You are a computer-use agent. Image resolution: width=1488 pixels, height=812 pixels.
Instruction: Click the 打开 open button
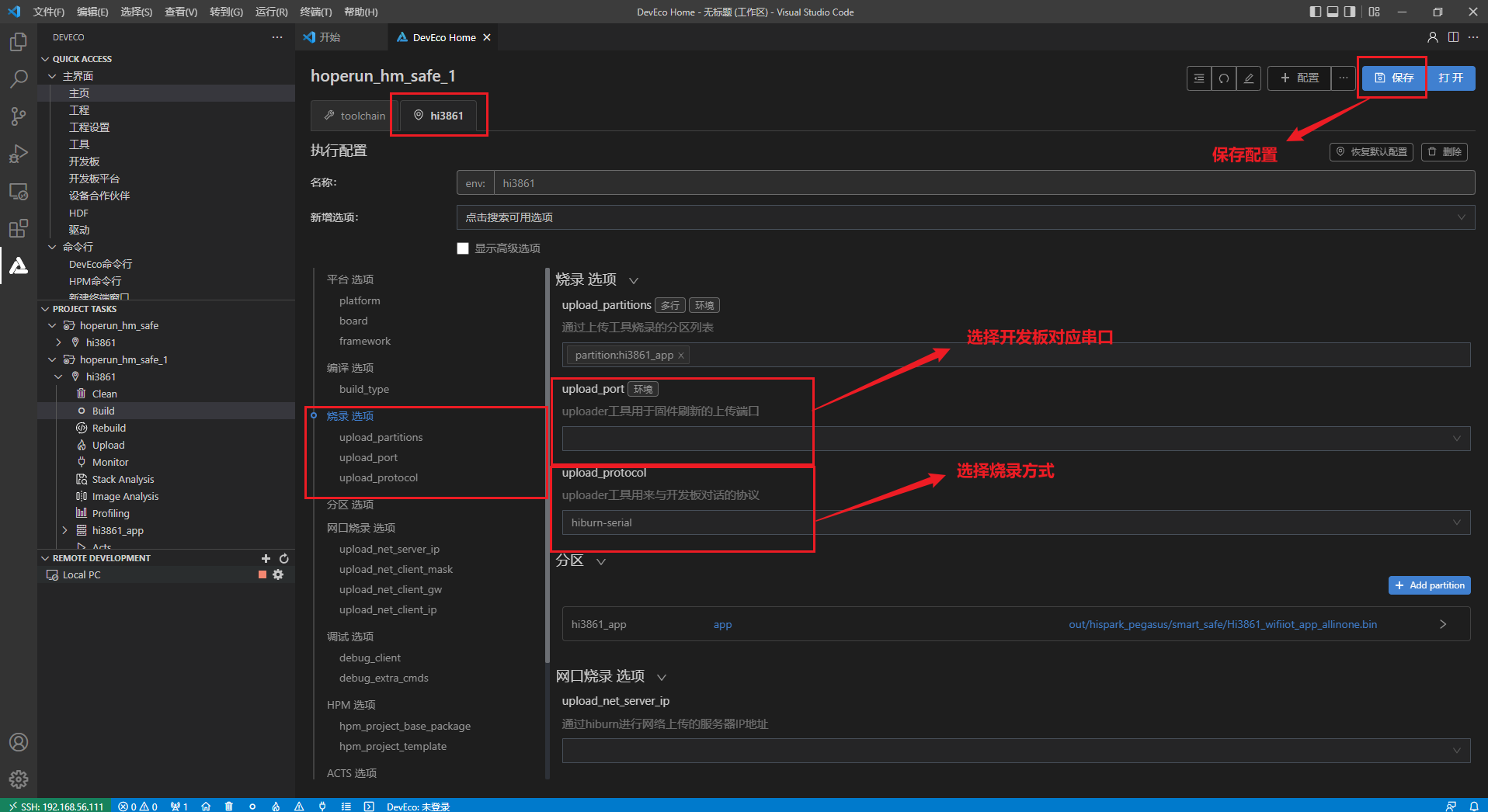coord(1451,78)
